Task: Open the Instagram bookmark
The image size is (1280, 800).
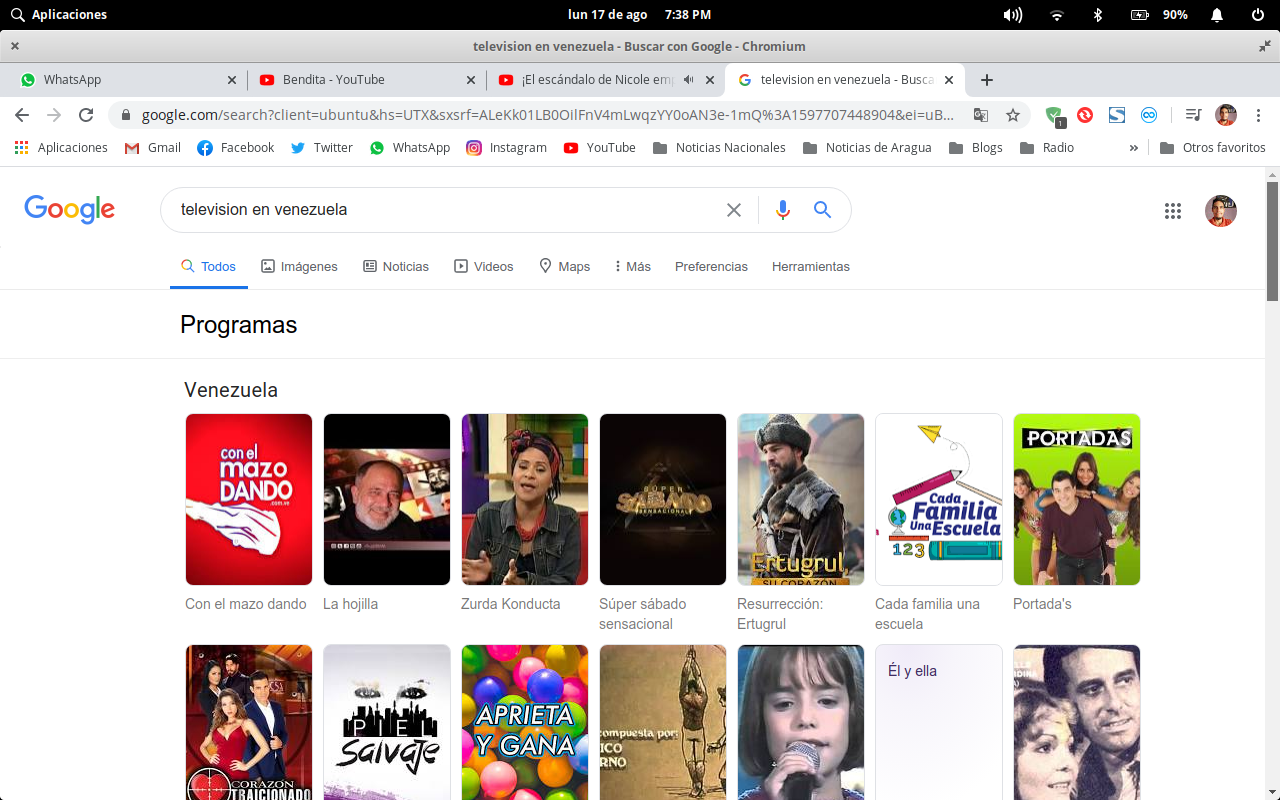Action: [506, 148]
